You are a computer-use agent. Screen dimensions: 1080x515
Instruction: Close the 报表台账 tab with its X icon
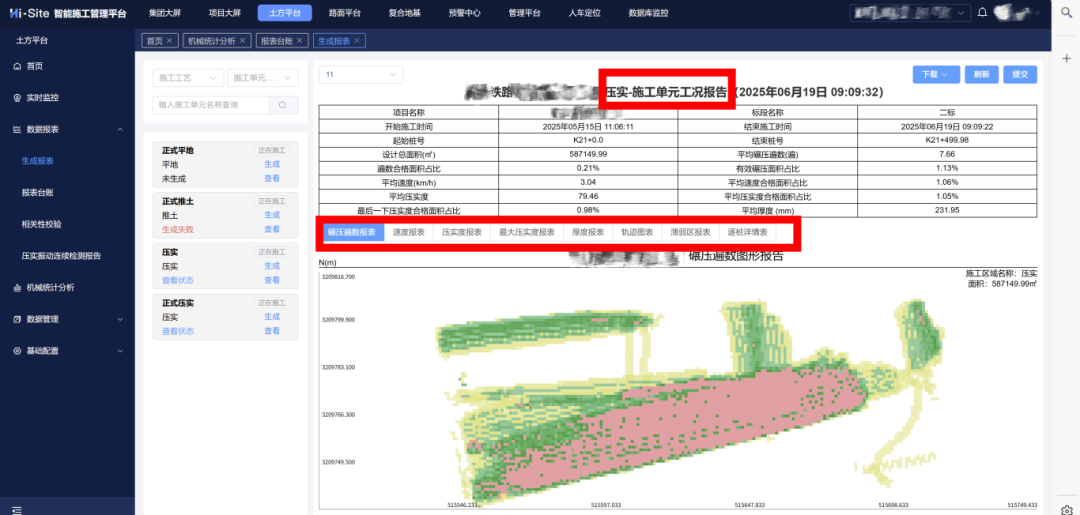pyautogui.click(x=301, y=41)
